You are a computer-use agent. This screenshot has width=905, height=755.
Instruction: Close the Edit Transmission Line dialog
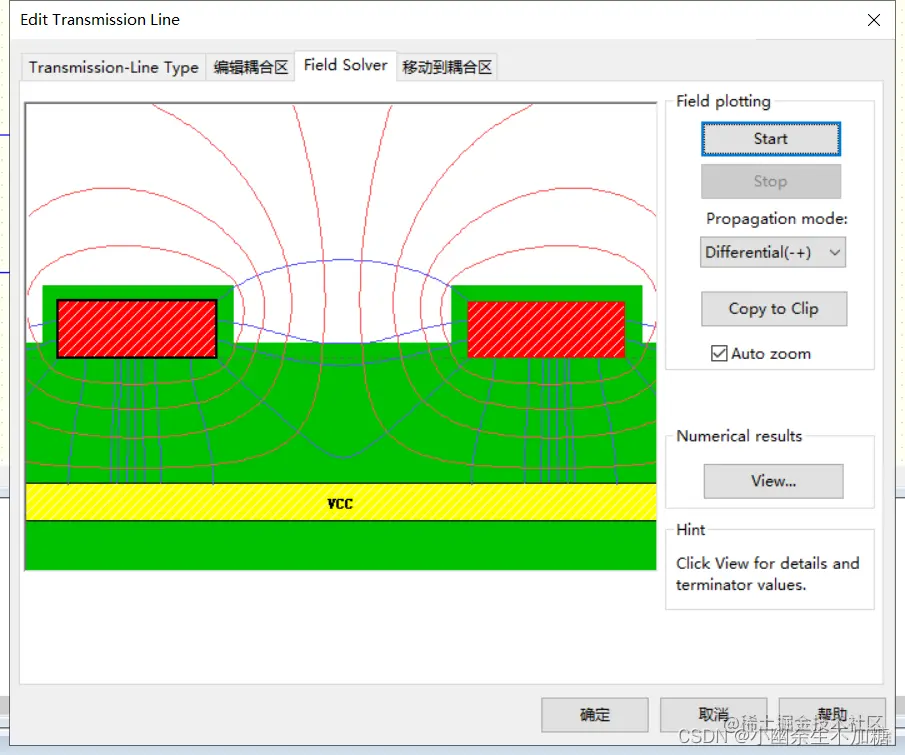874,20
